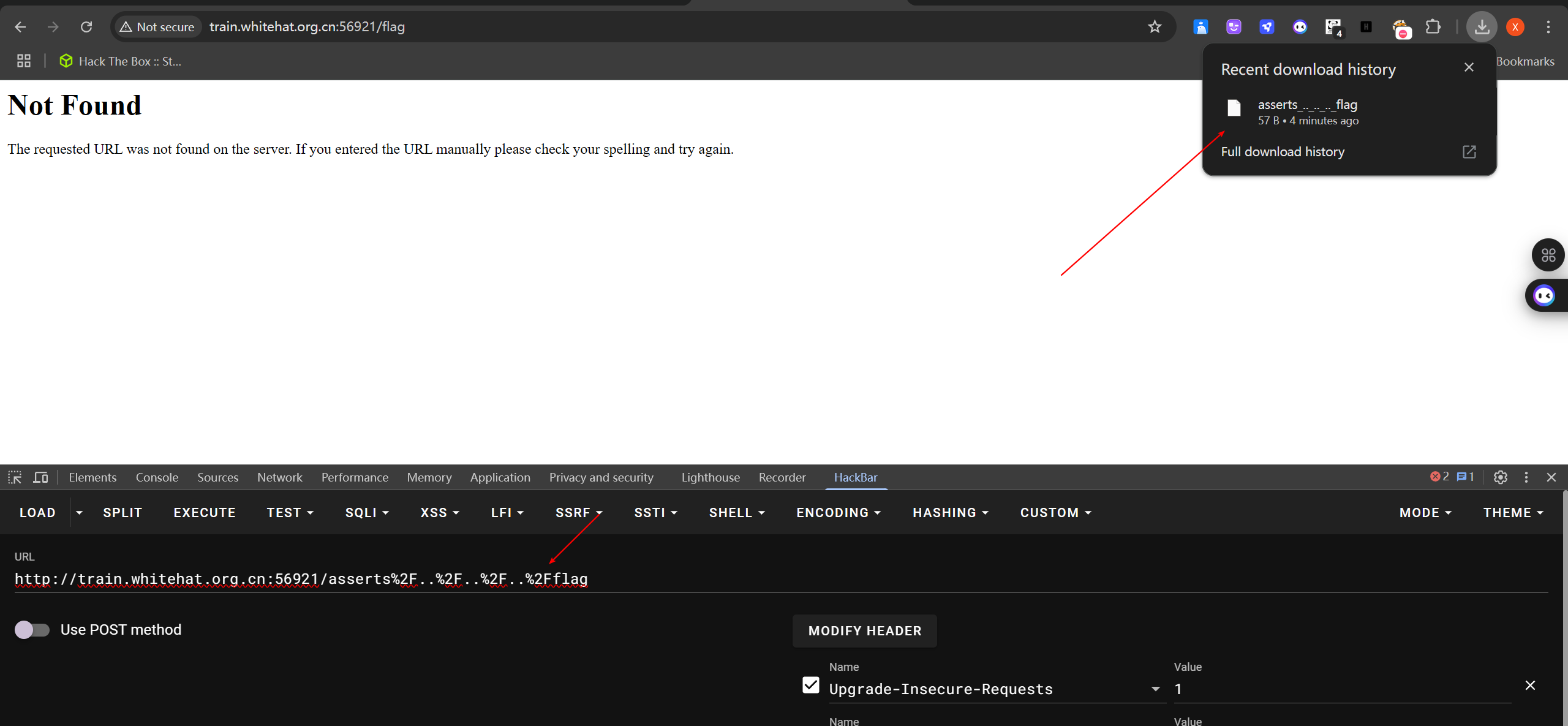Click the external-link icon beside Full download history
Image resolution: width=1568 pixels, height=726 pixels.
(1469, 152)
